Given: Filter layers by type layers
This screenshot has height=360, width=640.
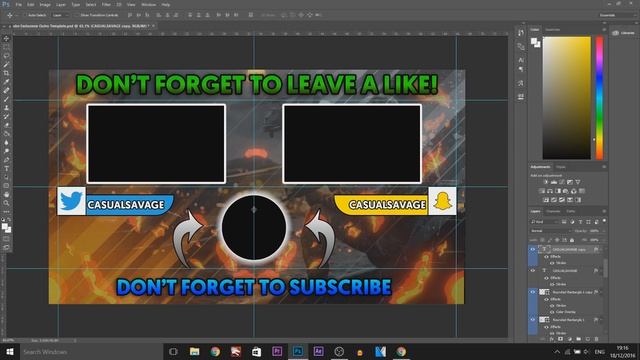Looking at the screenshot, I should [x=580, y=222].
